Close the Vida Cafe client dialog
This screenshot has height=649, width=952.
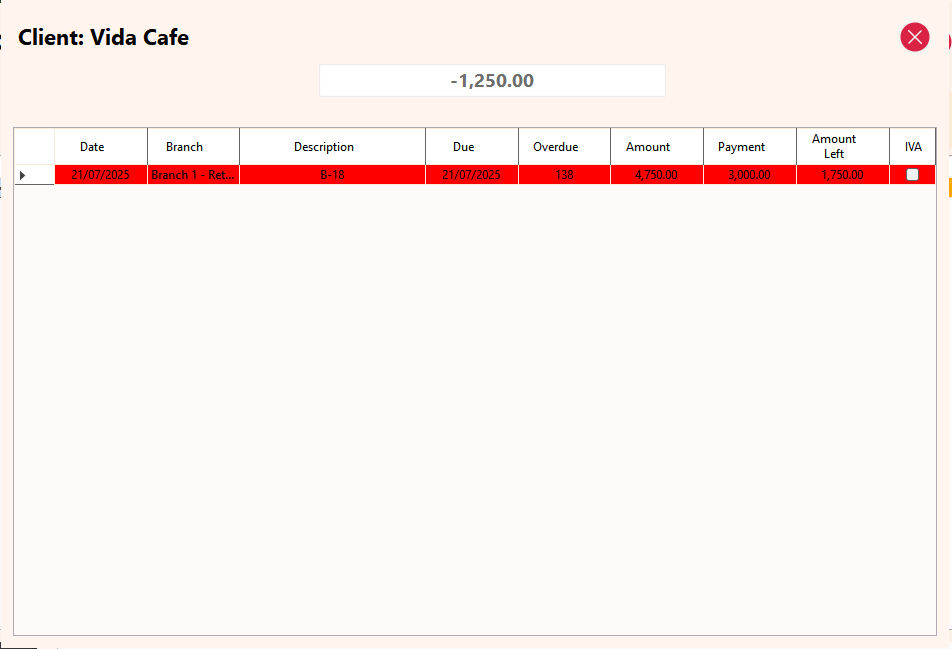click(x=914, y=37)
